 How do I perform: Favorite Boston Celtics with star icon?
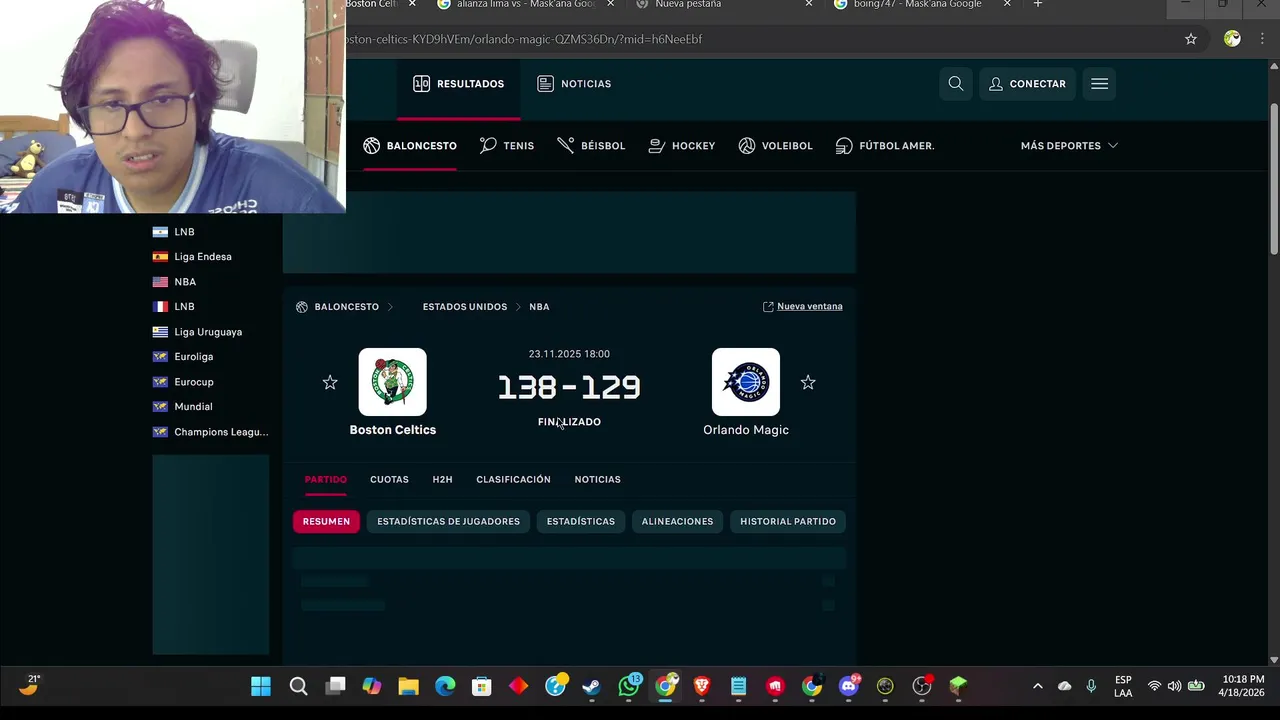[x=330, y=382]
